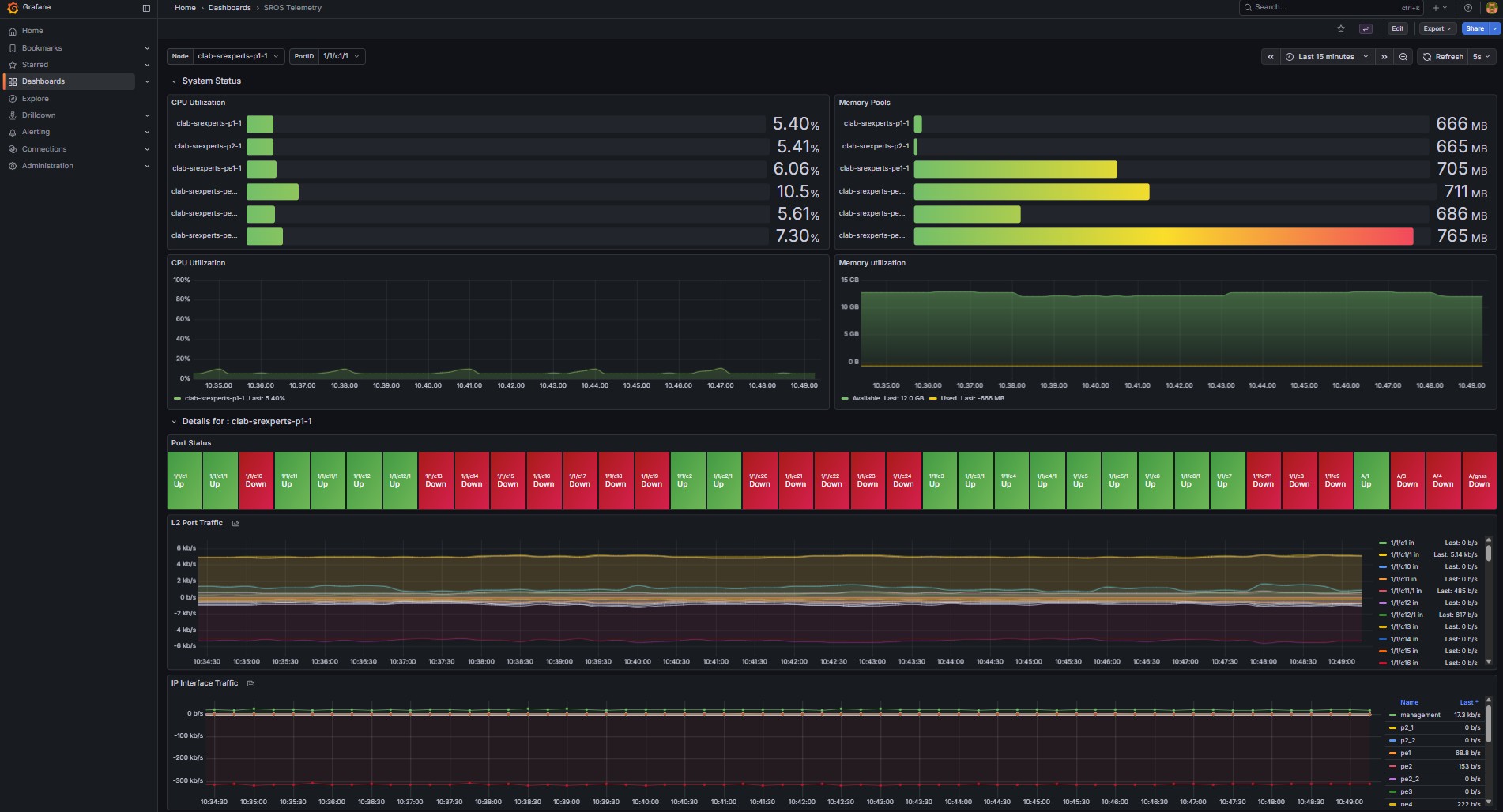Image resolution: width=1503 pixels, height=812 pixels.
Task: Shift time range forwards
Action: 1384,57
